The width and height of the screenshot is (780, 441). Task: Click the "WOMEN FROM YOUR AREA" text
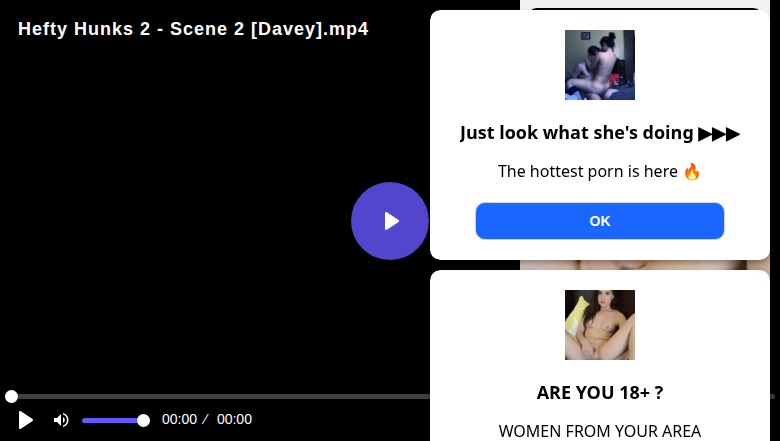coord(599,431)
